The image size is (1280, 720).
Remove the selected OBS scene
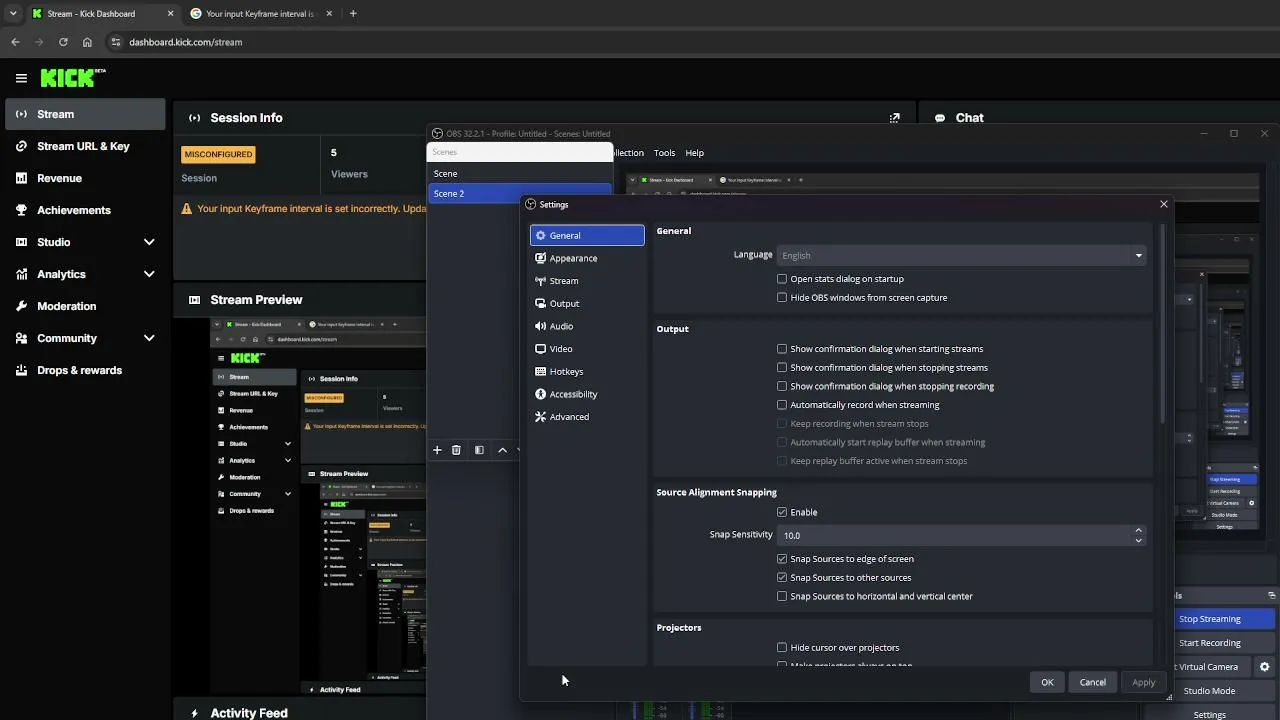[456, 450]
